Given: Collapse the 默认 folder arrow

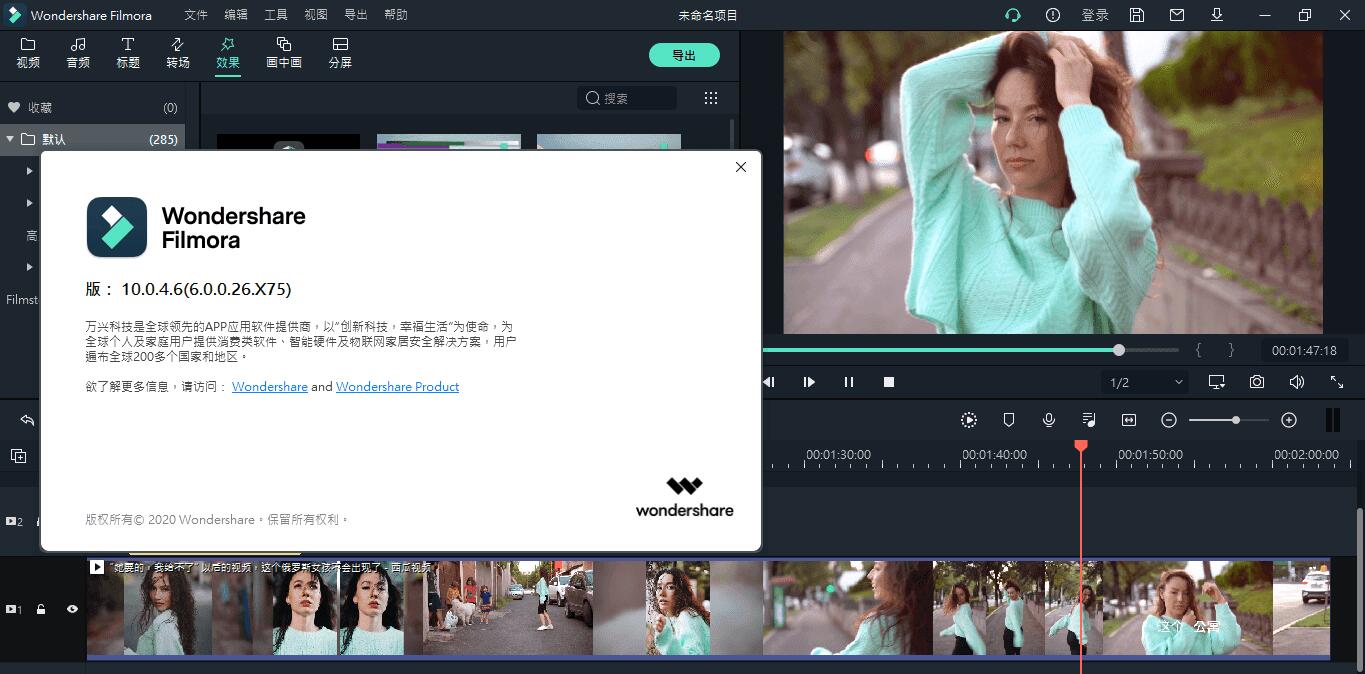Looking at the screenshot, I should tap(10, 139).
